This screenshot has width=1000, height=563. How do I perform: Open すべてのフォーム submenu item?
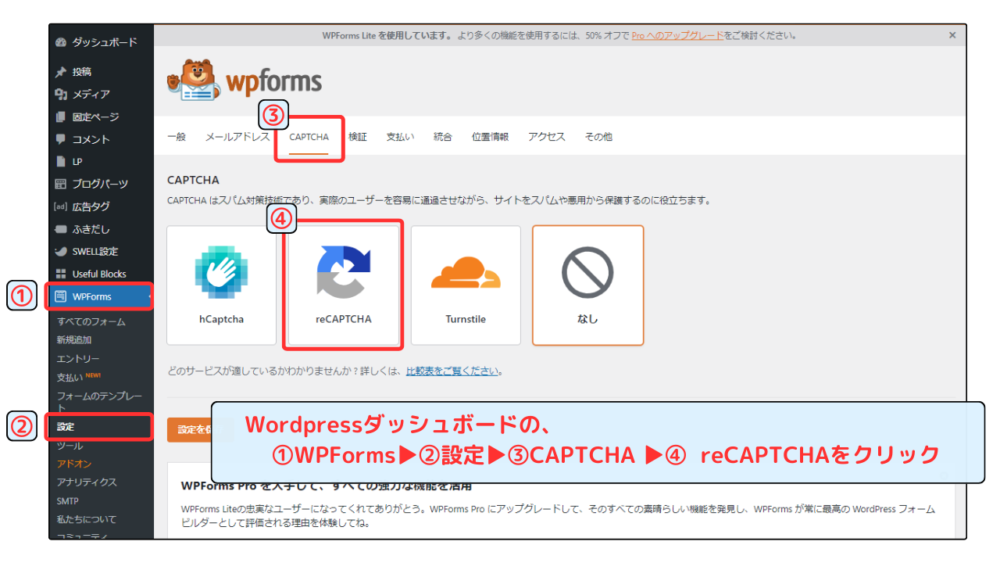(91, 321)
